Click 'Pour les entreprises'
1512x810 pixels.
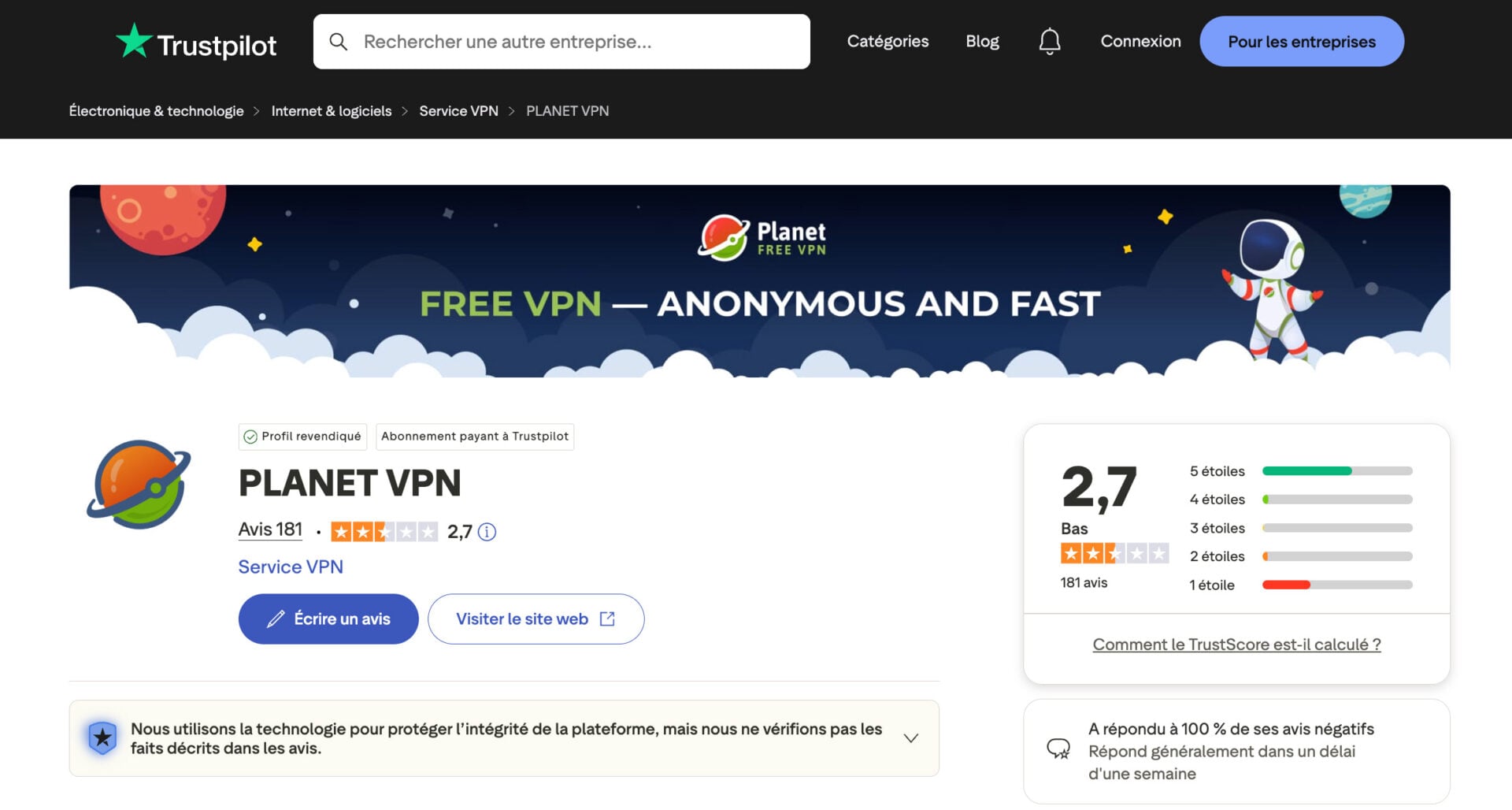(x=1301, y=41)
